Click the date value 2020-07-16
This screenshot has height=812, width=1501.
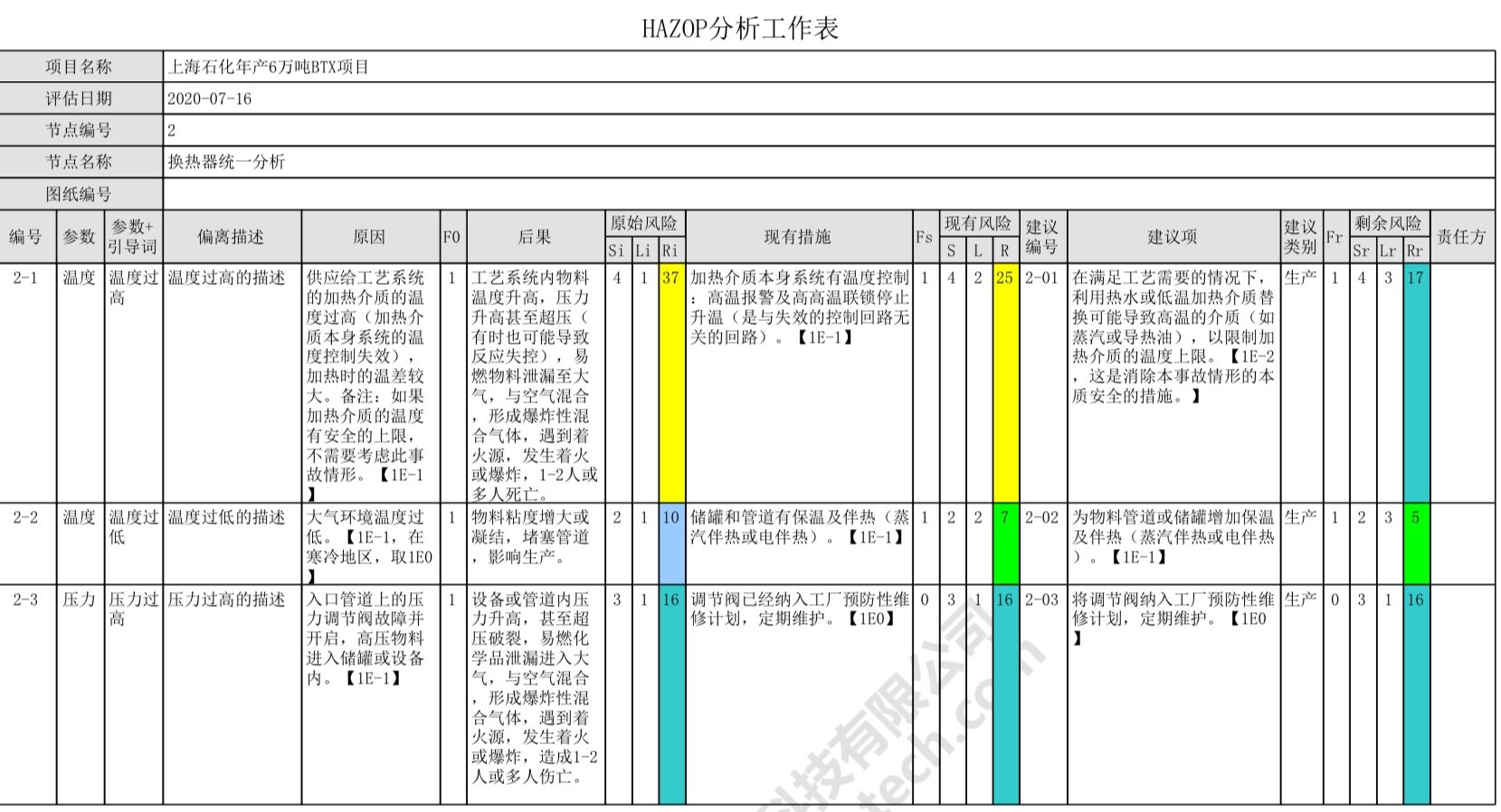pyautogui.click(x=210, y=99)
